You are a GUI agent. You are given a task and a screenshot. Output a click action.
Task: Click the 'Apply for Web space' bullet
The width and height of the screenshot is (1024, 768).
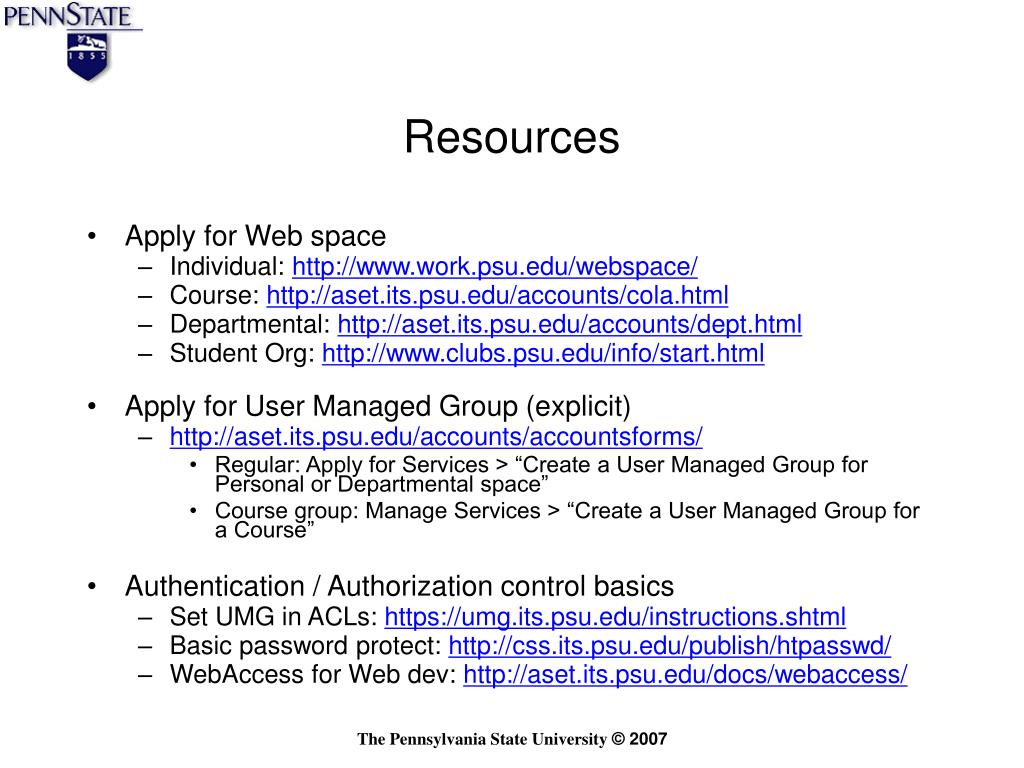[x=255, y=236]
